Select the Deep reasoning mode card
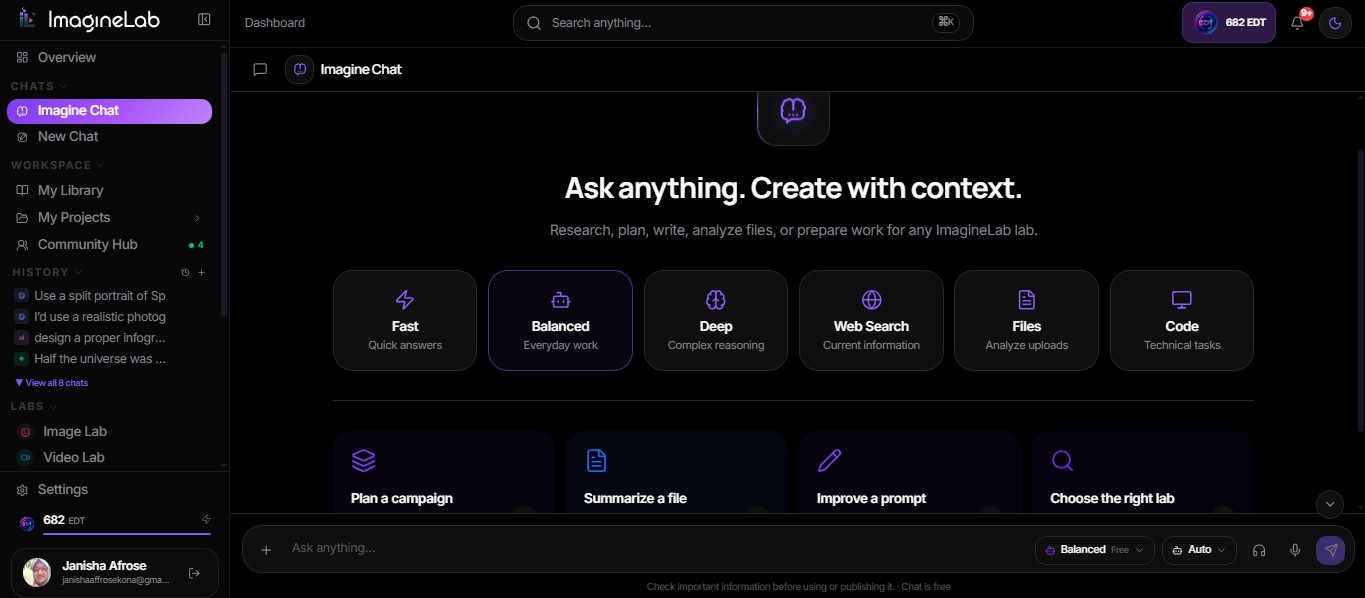The height and width of the screenshot is (598, 1365). (716, 320)
